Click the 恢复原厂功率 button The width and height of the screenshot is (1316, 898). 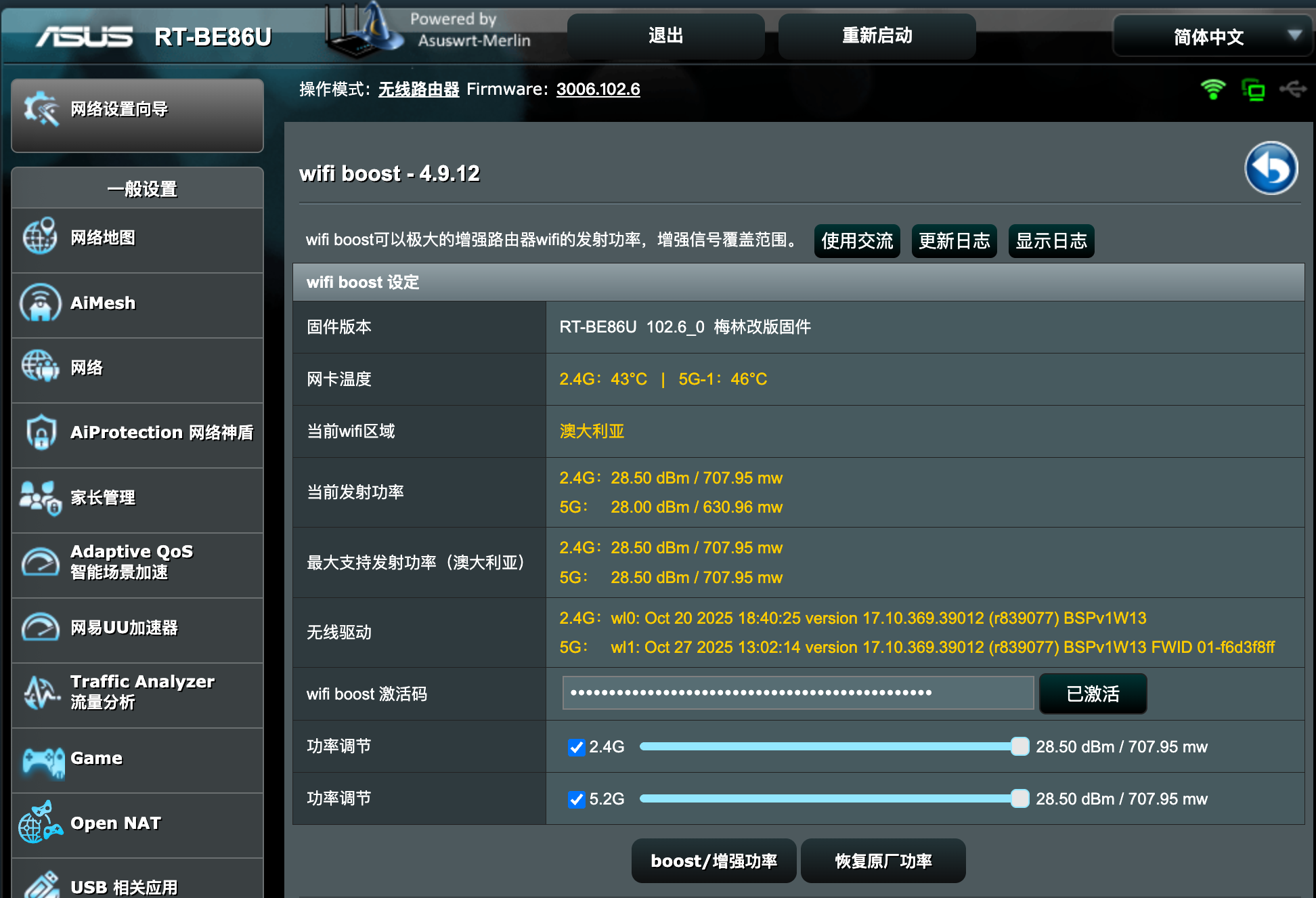883,861
